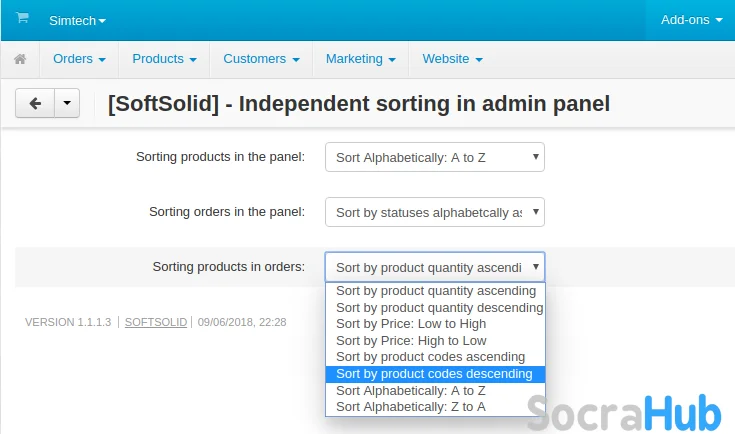The height and width of the screenshot is (434, 735).
Task: Go to the home icon
Action: pos(19,59)
